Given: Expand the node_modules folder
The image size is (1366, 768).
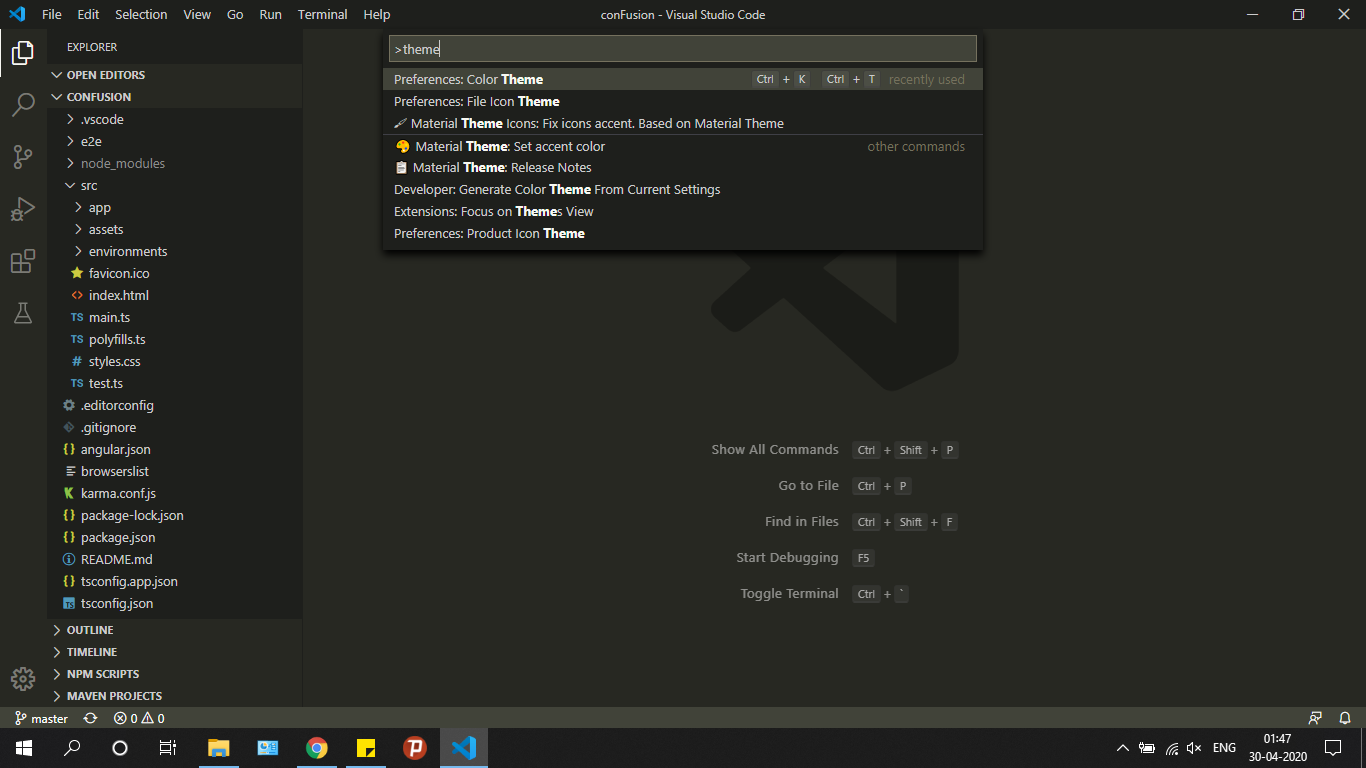Looking at the screenshot, I should tap(175, 163).
